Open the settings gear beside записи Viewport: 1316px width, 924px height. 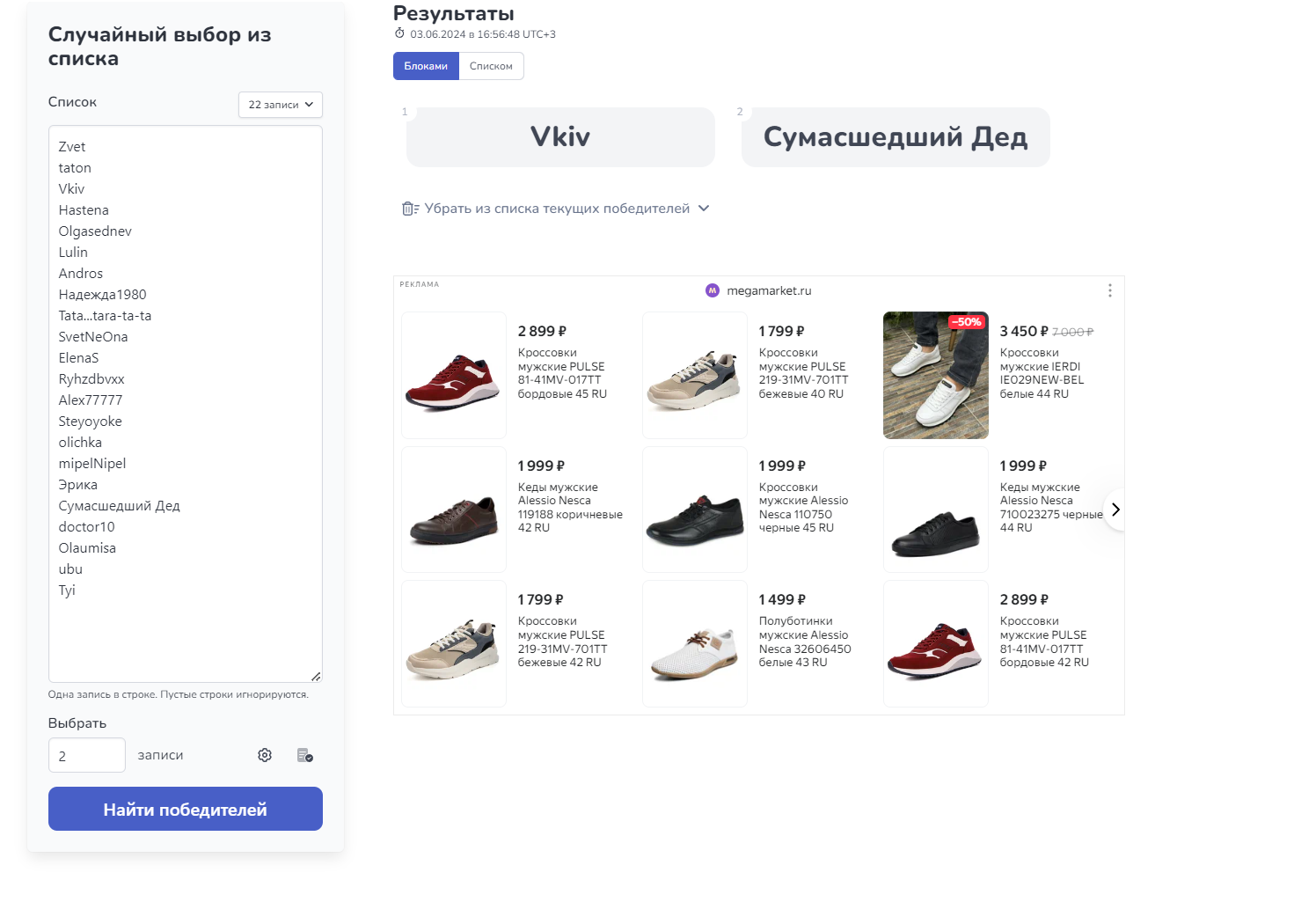click(x=265, y=755)
